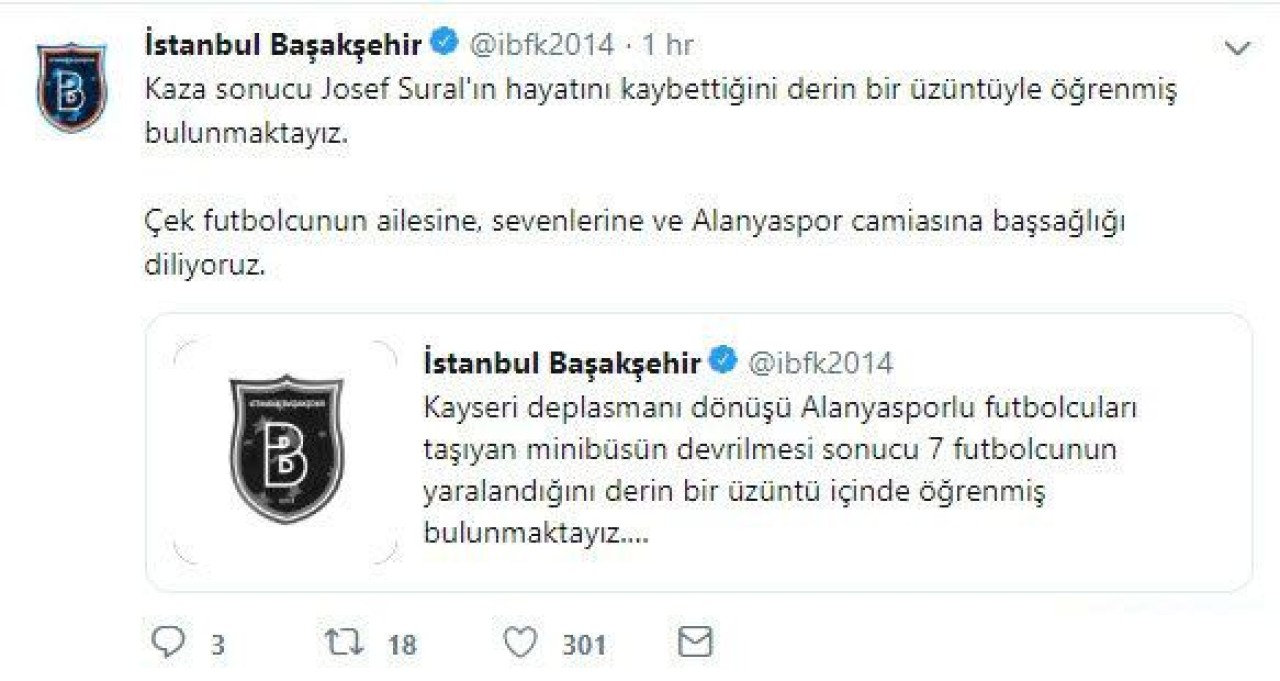Image resolution: width=1280 pixels, height=681 pixels.
Task: Open the tweet's 1 hr timestamp
Action: [668, 44]
